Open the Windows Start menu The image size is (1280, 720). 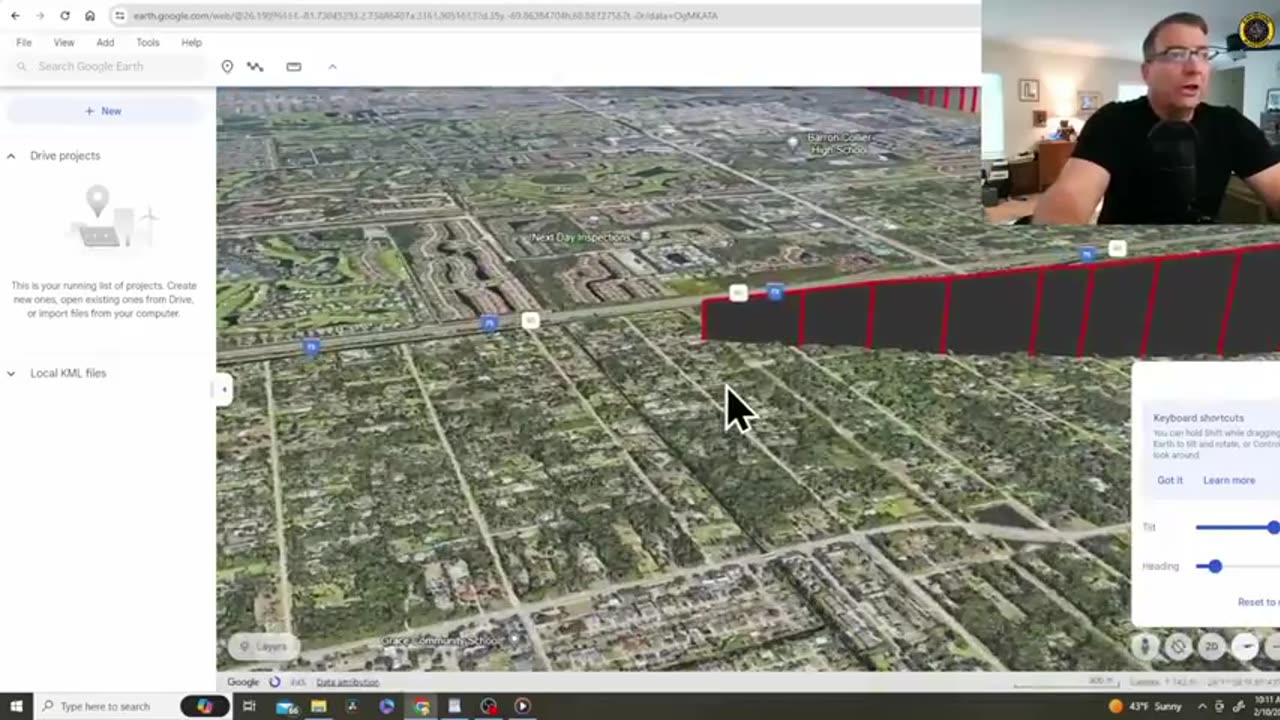point(16,706)
